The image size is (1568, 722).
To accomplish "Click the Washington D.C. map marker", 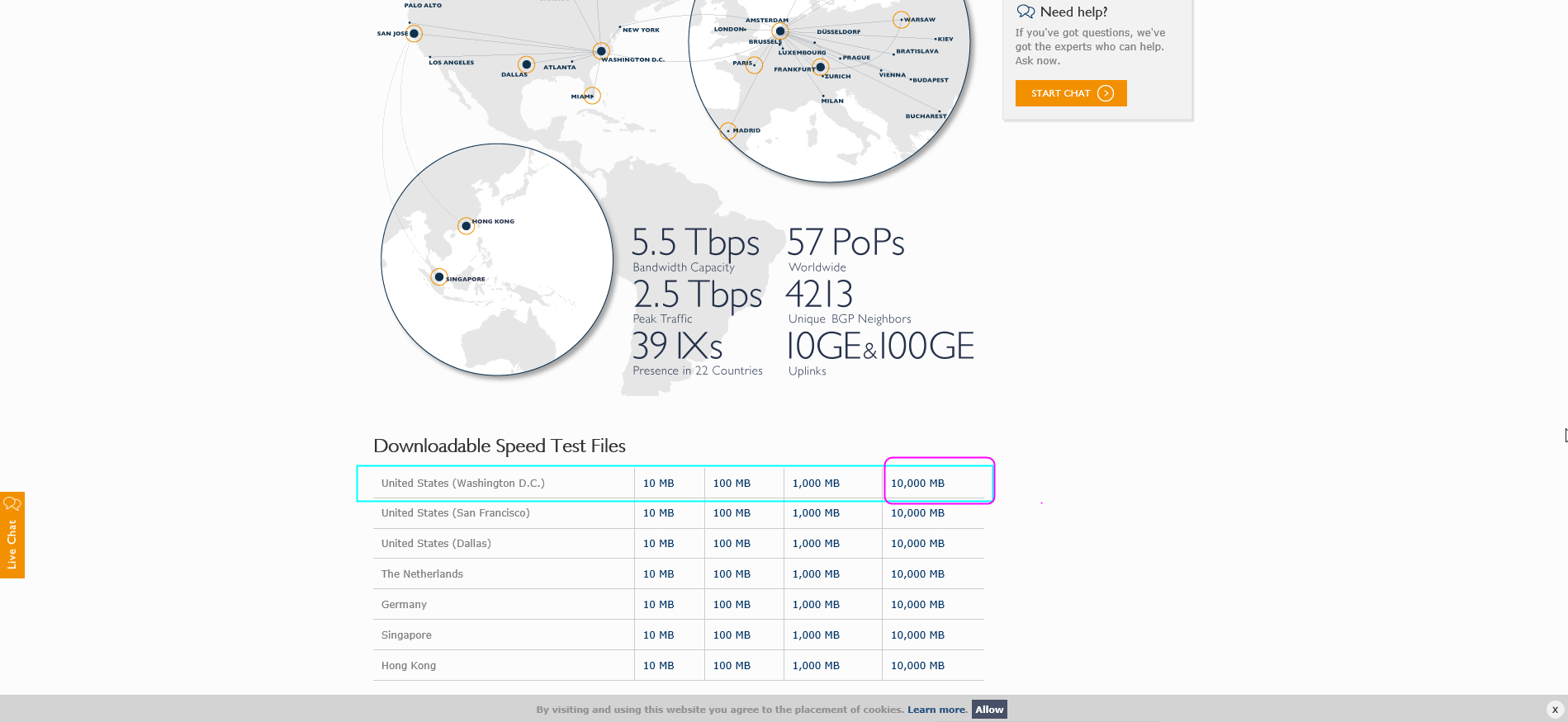I will pyautogui.click(x=601, y=51).
